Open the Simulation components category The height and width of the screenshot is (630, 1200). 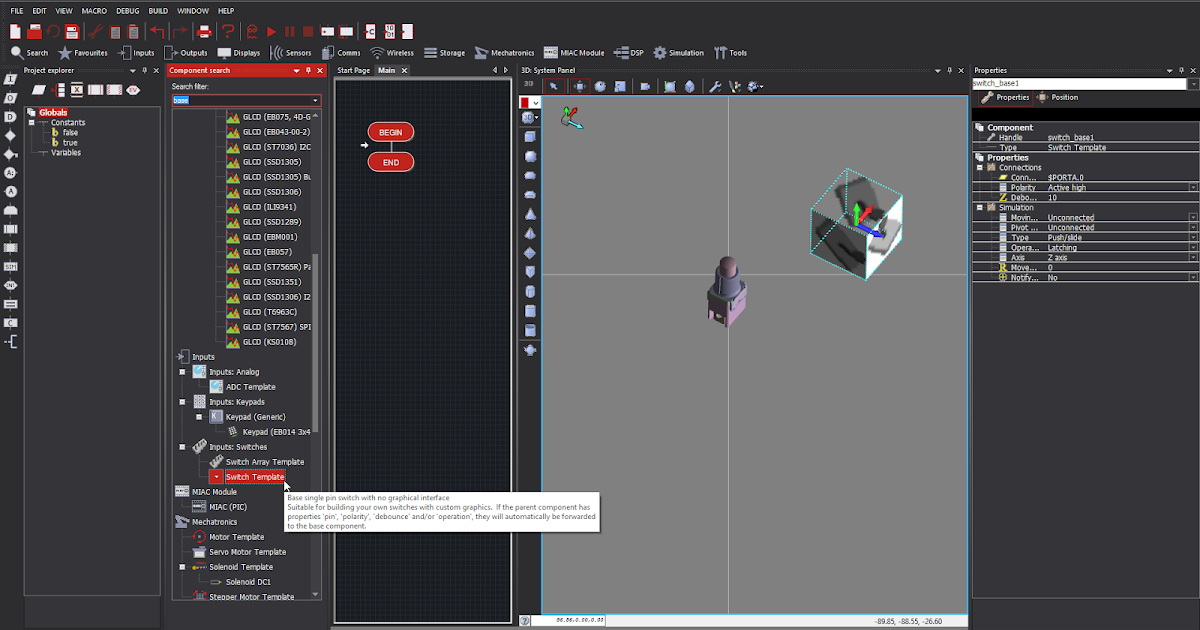click(x=678, y=53)
